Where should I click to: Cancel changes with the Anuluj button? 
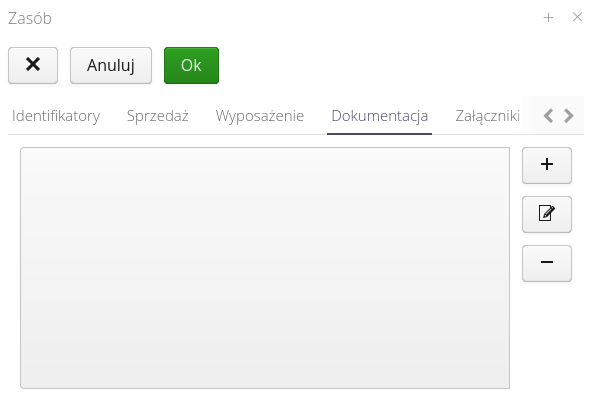(111, 65)
